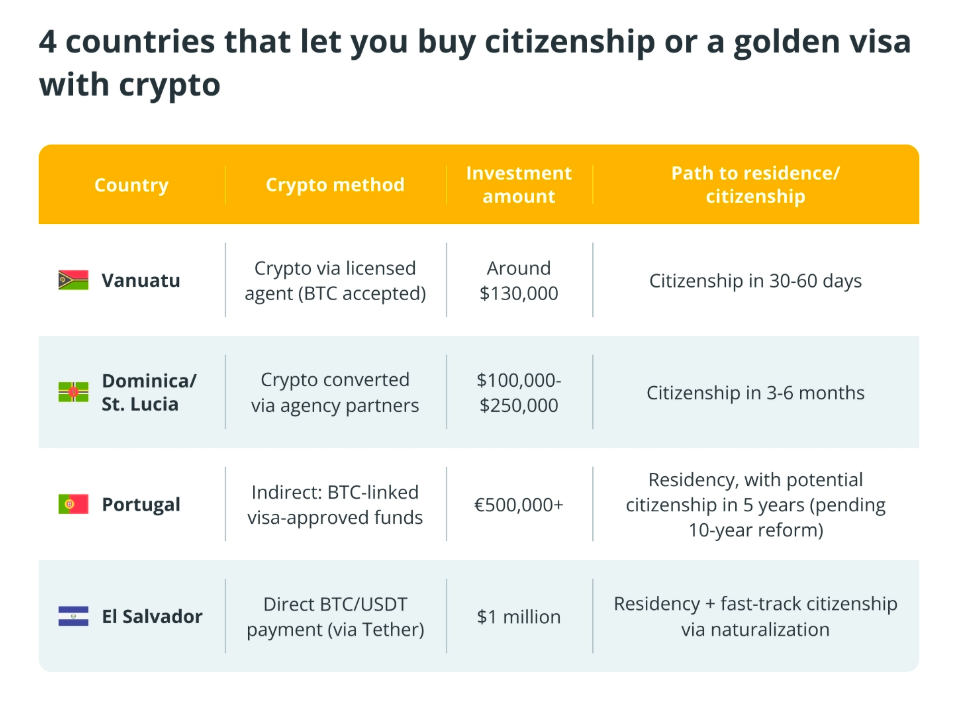This screenshot has height=704, width=958.
Task: Select the Portugal country name
Action: point(141,505)
